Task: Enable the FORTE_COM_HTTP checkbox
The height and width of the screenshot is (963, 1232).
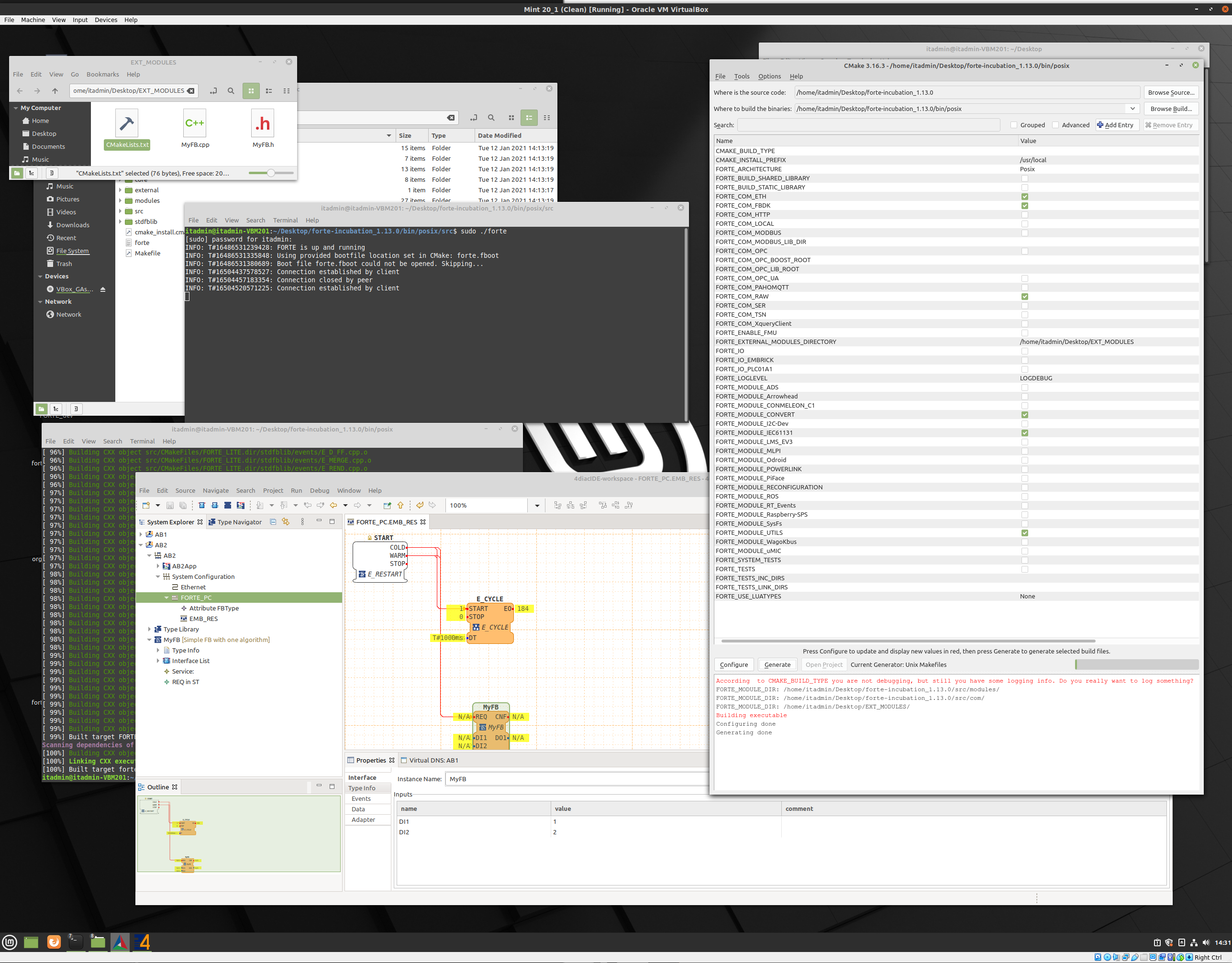Action: click(1024, 215)
